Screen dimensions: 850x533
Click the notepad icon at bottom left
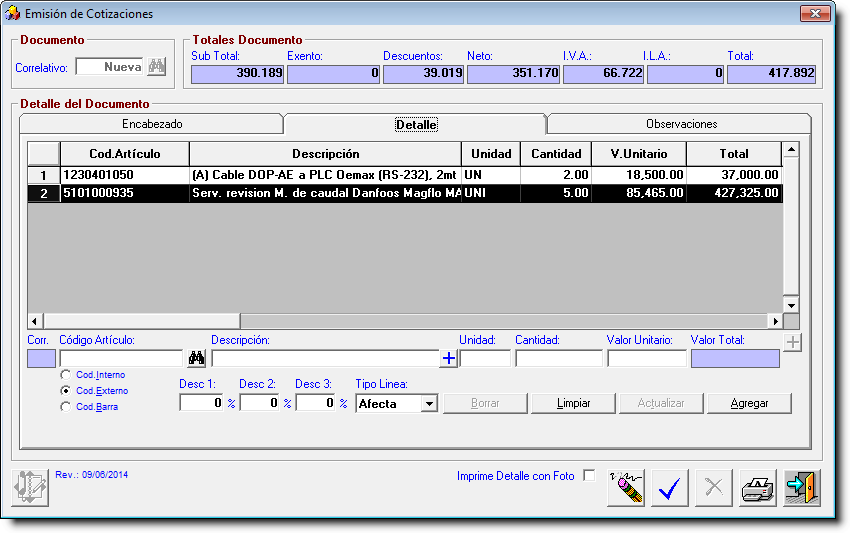coord(30,488)
